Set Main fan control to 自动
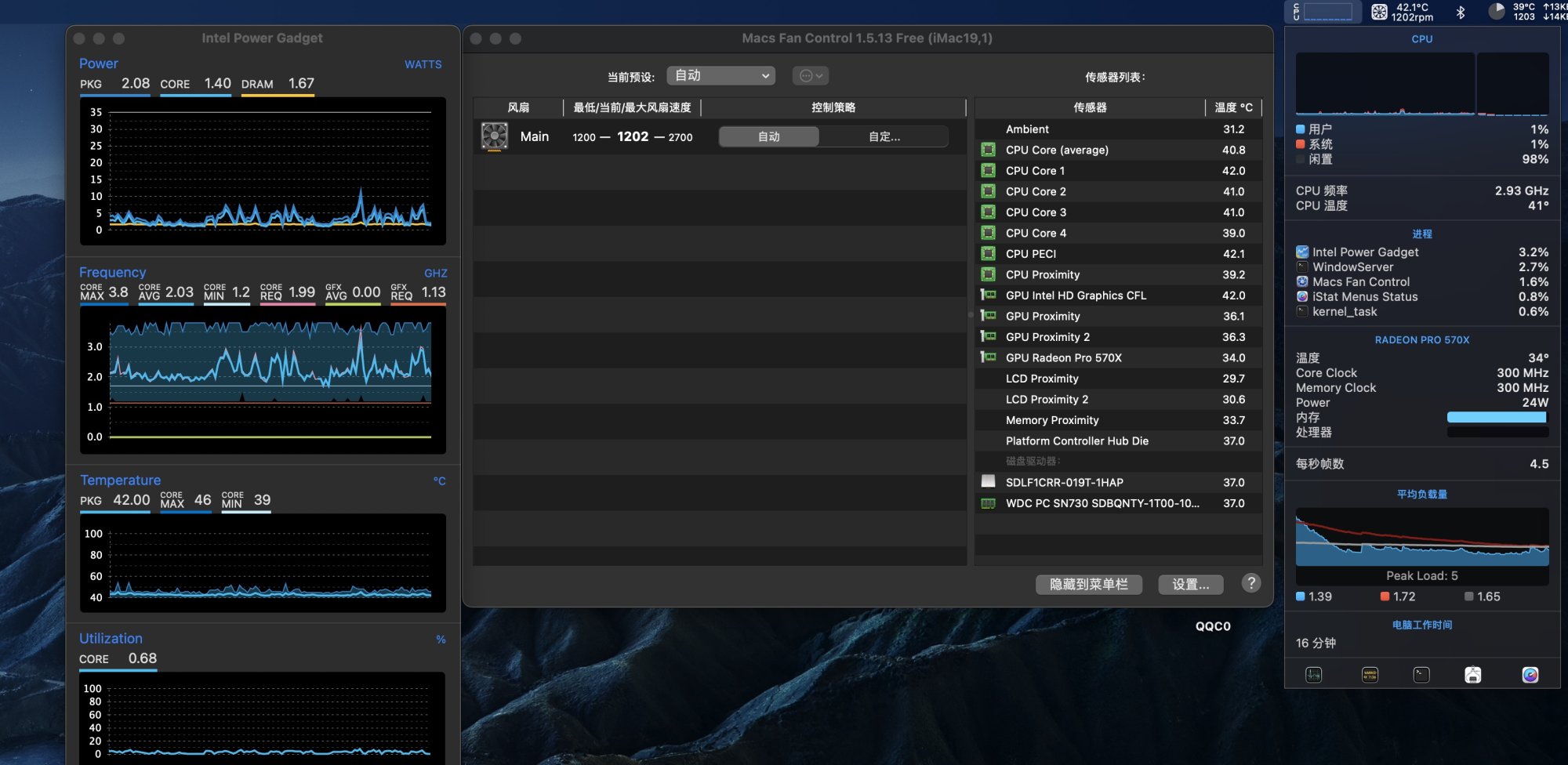Image resolution: width=1568 pixels, height=765 pixels. [x=769, y=136]
